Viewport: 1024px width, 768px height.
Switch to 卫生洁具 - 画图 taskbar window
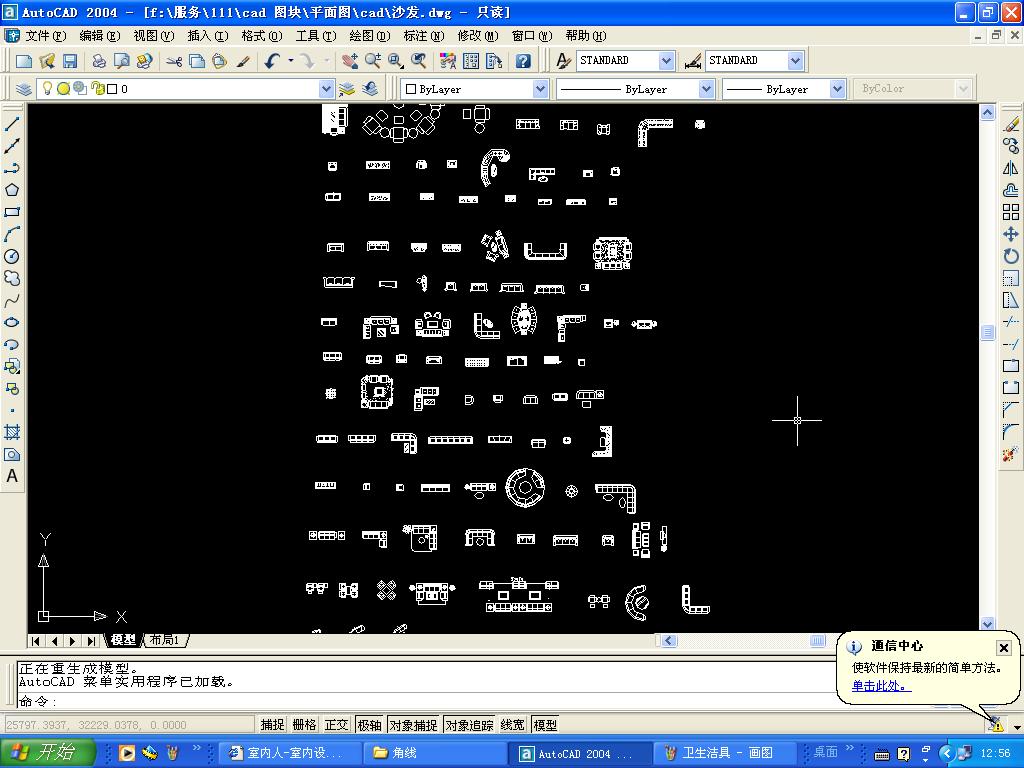[x=724, y=753]
